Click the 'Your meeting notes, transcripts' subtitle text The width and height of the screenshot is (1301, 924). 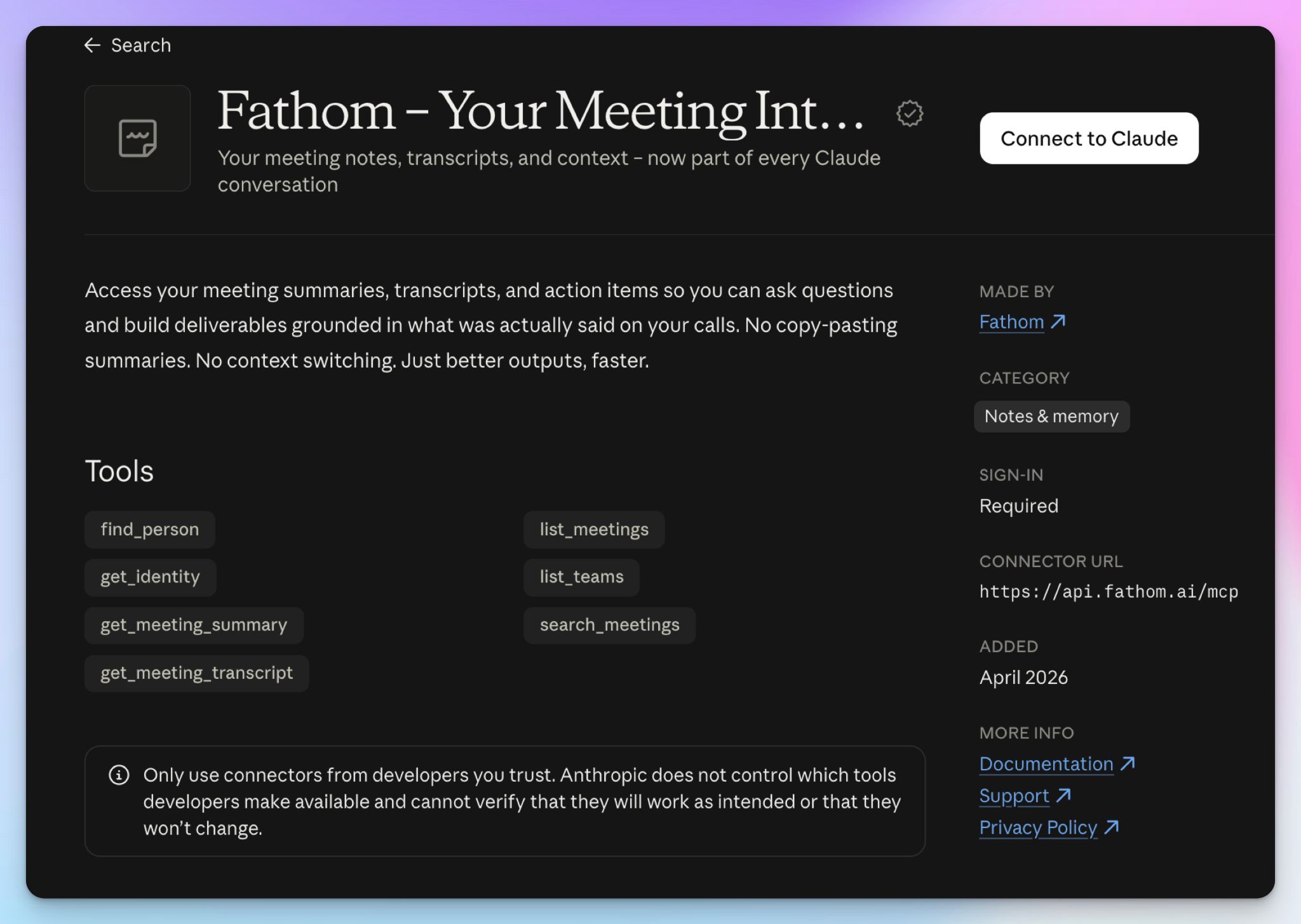click(x=549, y=171)
